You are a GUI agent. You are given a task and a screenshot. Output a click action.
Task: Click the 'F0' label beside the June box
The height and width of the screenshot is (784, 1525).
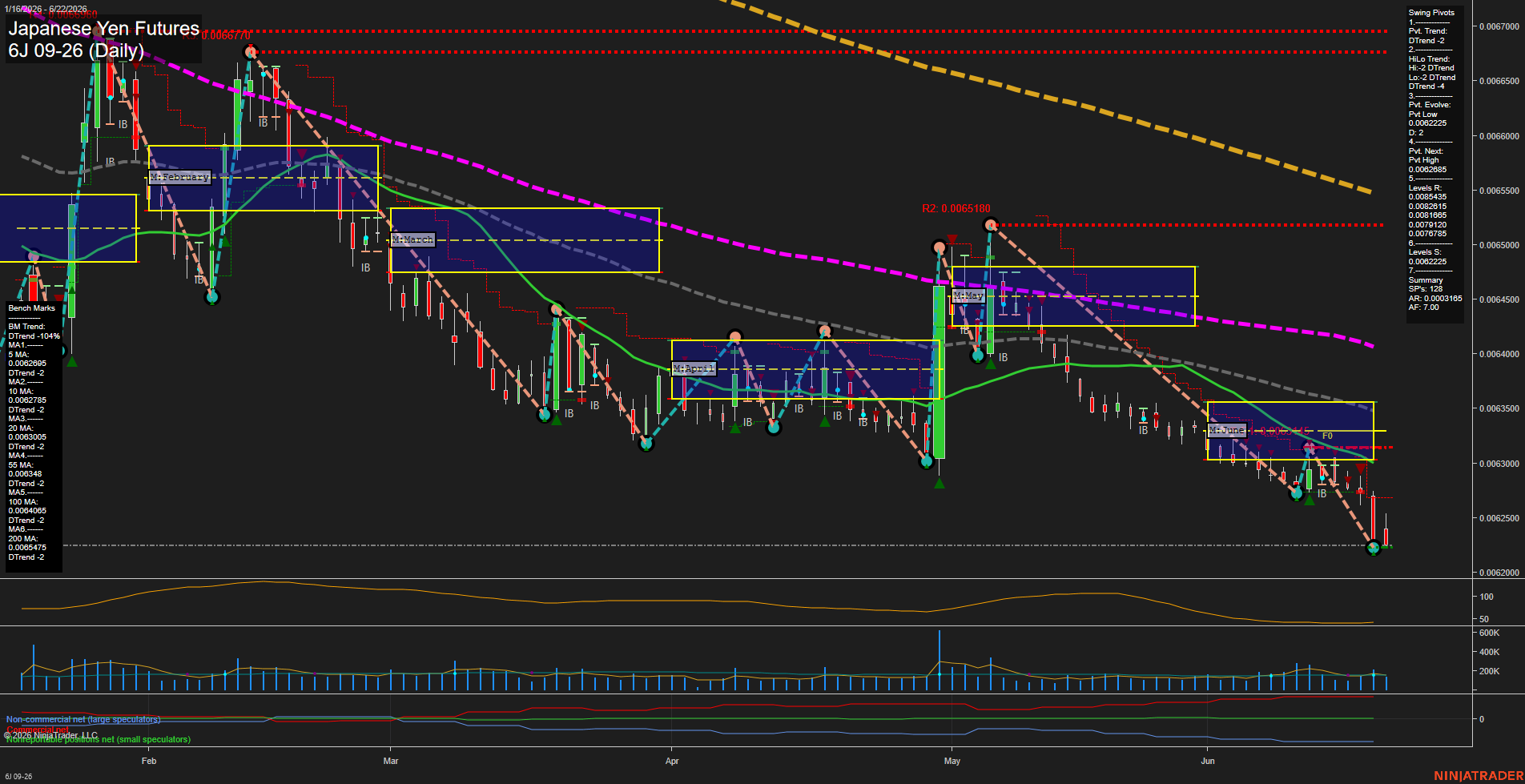[x=1327, y=436]
